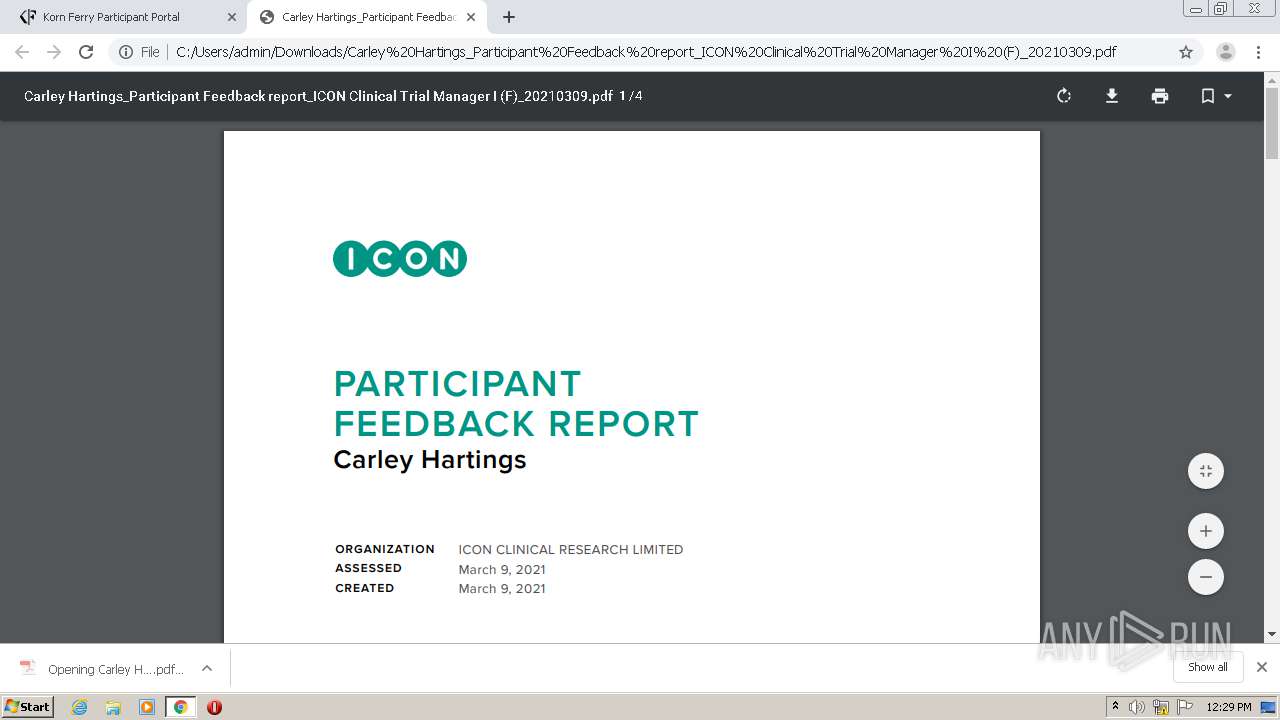Open a new browser tab
This screenshot has height=720, width=1280.
(x=509, y=17)
